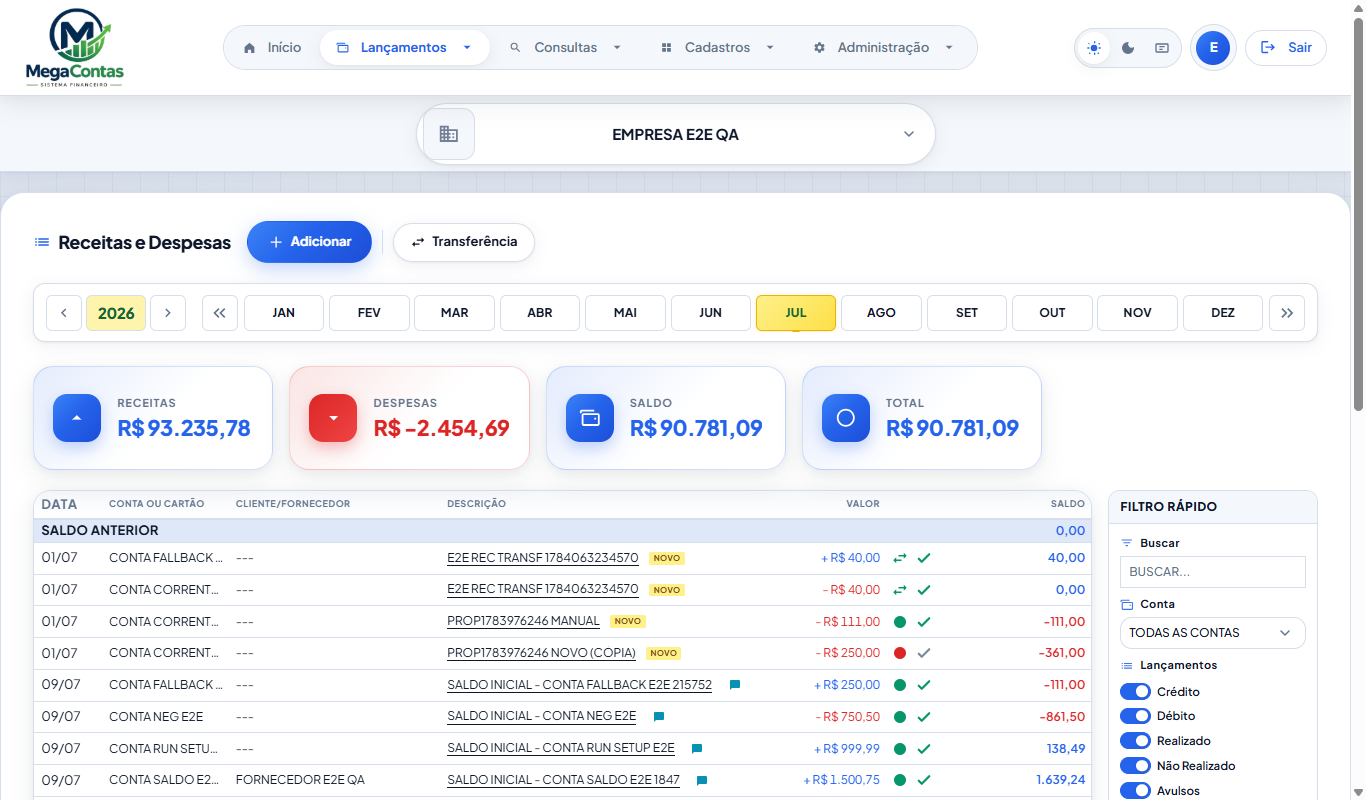Click transfer arrows icon on -R$ 40,00 row
This screenshot has height=800, width=1366.
[x=900, y=590]
